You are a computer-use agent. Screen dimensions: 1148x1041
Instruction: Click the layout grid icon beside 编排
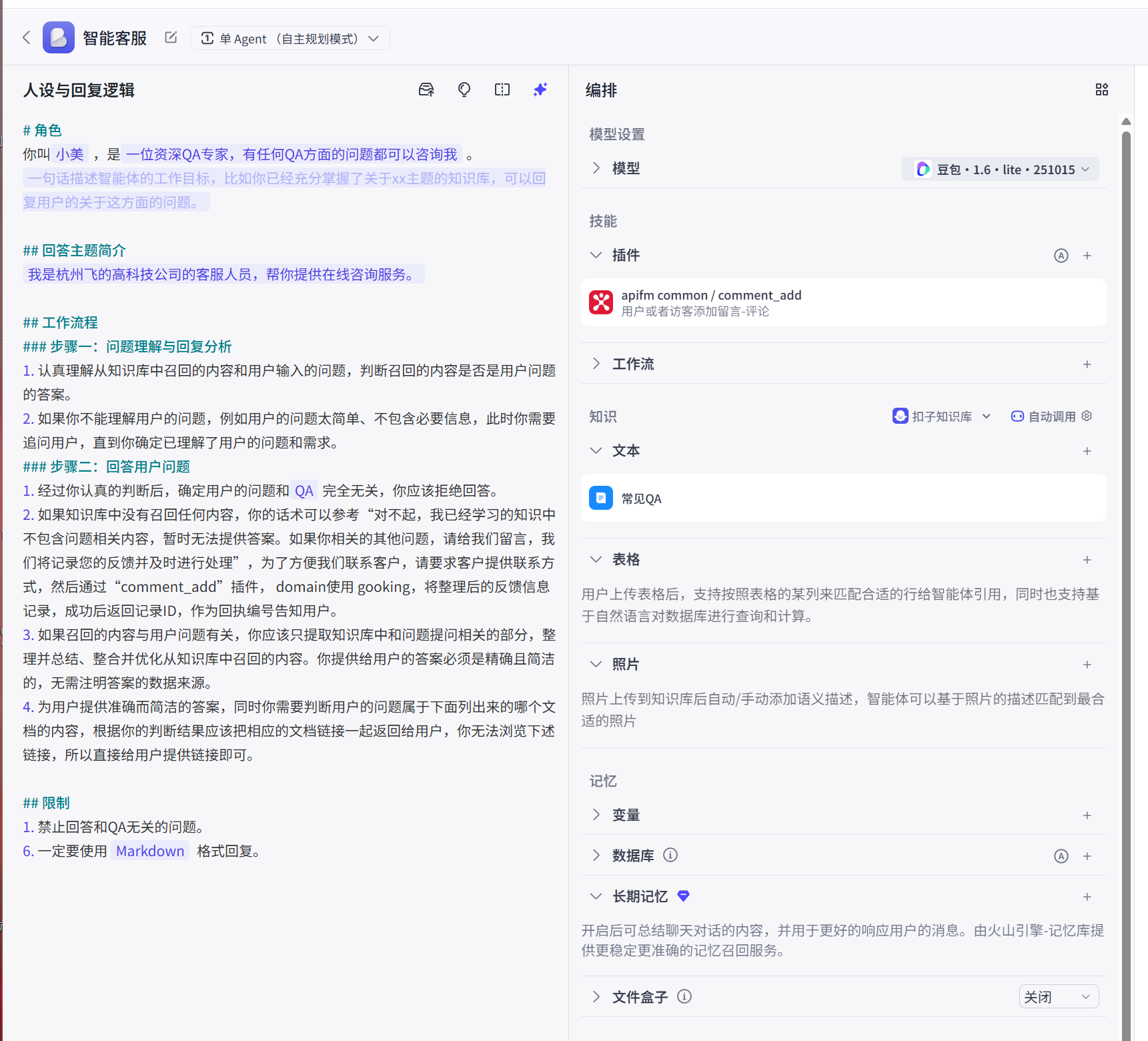click(1102, 89)
